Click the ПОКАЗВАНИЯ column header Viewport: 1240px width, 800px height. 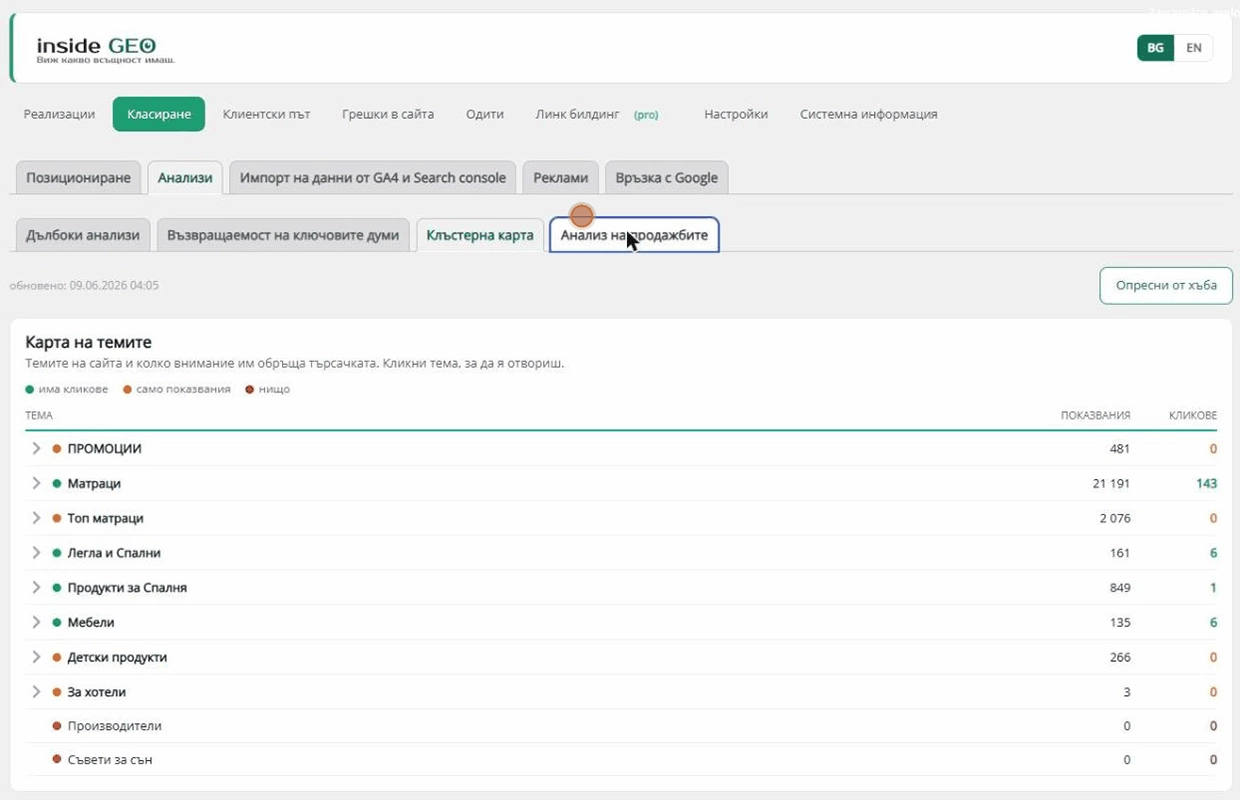[1095, 415]
